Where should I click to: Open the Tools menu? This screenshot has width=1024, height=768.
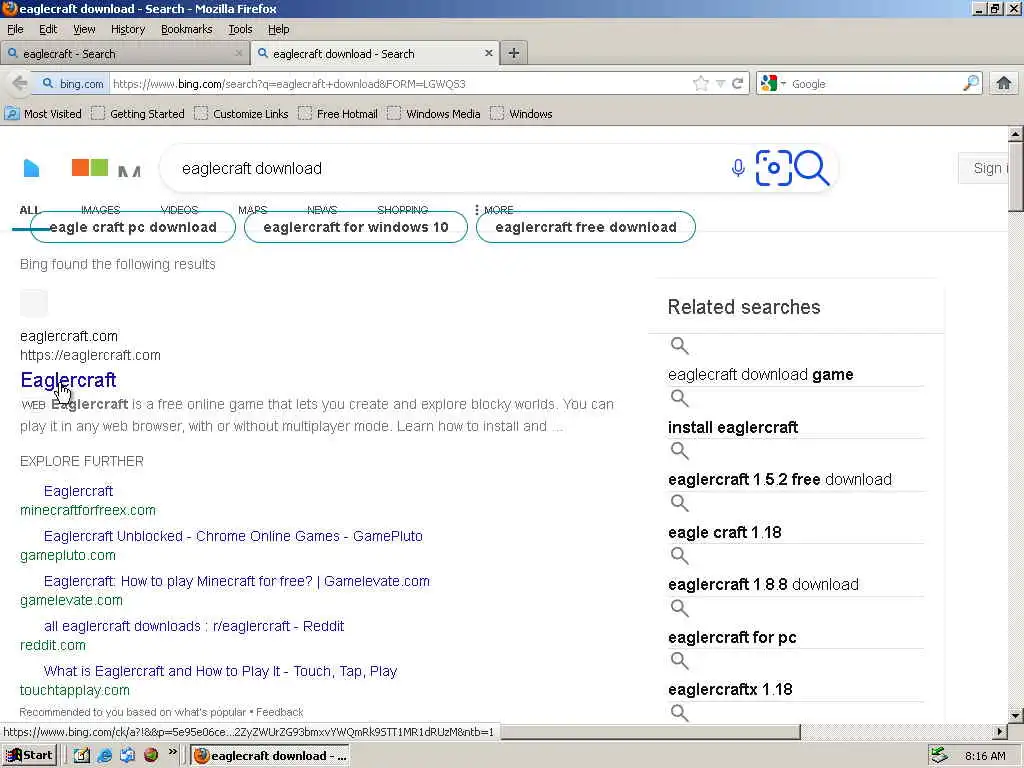coord(240,29)
